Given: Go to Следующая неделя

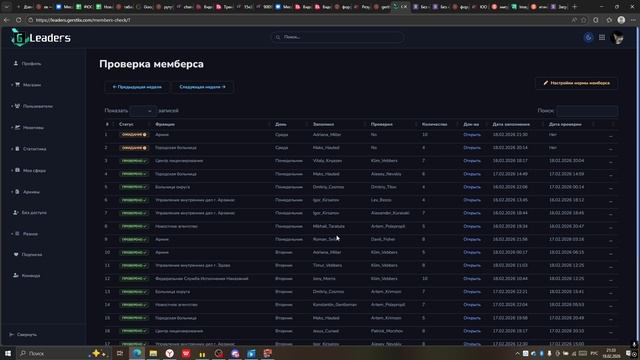Looking at the screenshot, I should 202,87.
